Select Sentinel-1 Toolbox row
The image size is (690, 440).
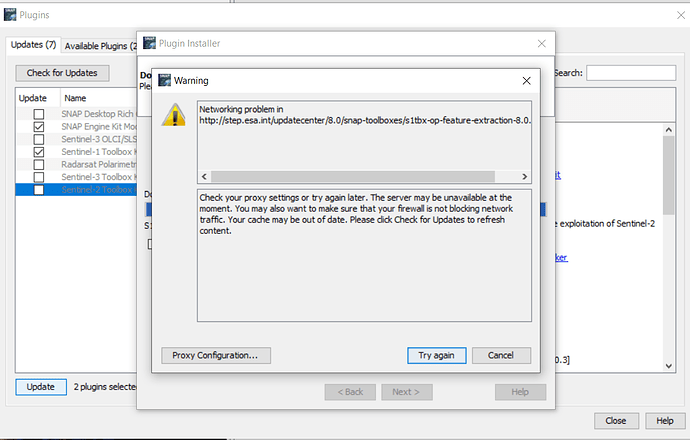coord(76,152)
